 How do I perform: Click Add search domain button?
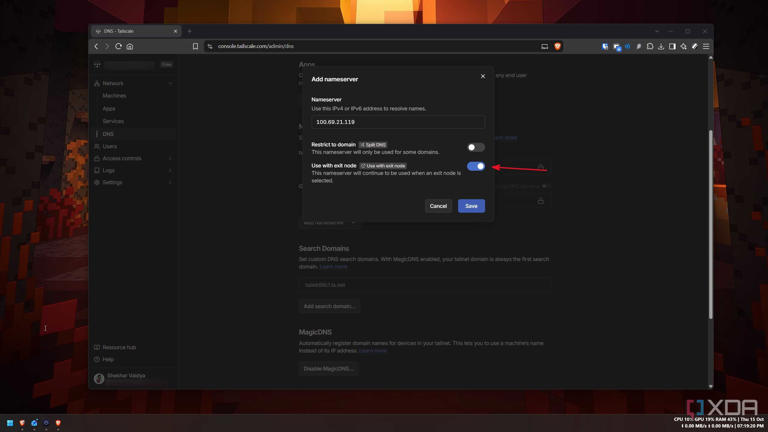329,306
